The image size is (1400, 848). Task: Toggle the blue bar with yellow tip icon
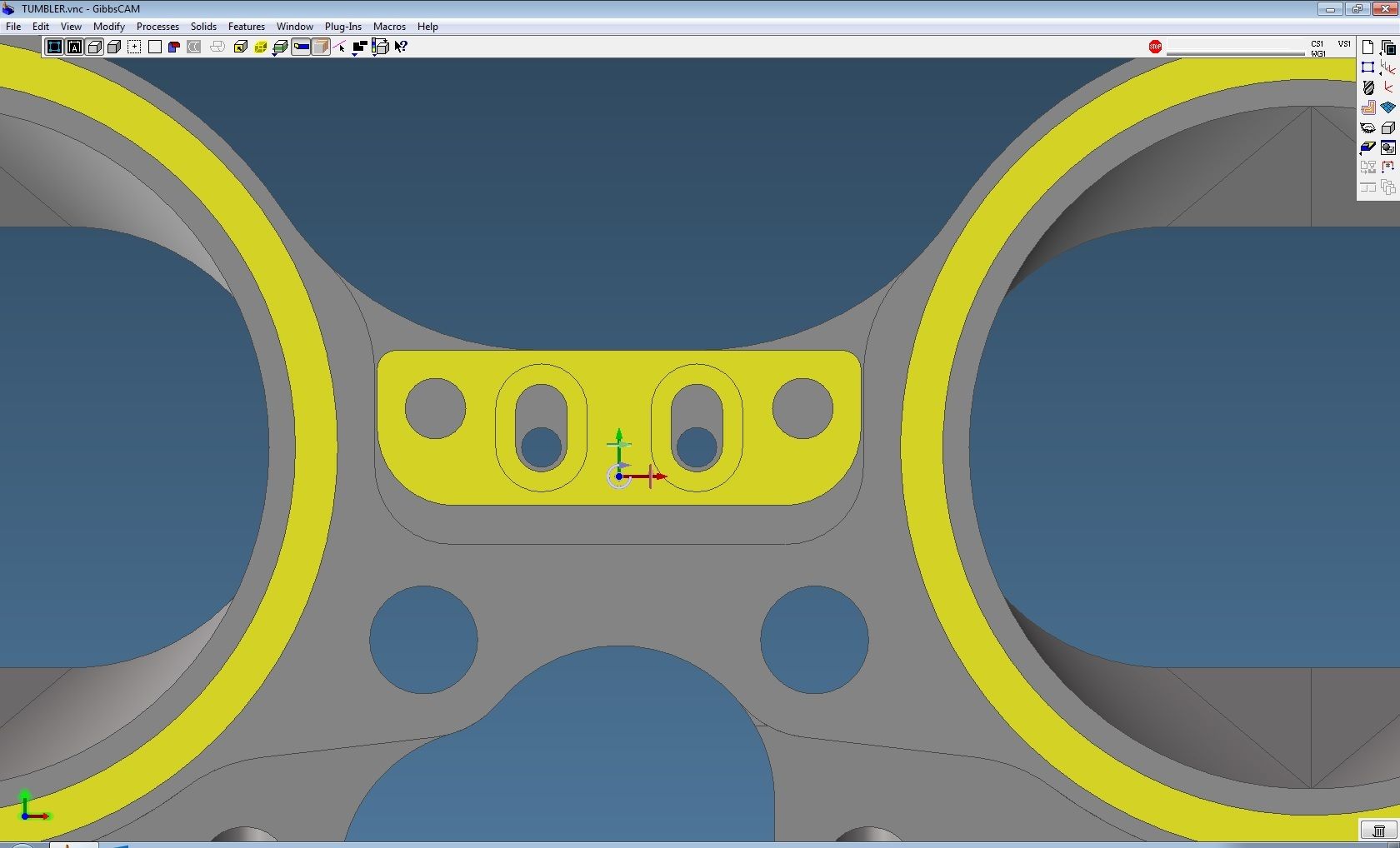(301, 47)
